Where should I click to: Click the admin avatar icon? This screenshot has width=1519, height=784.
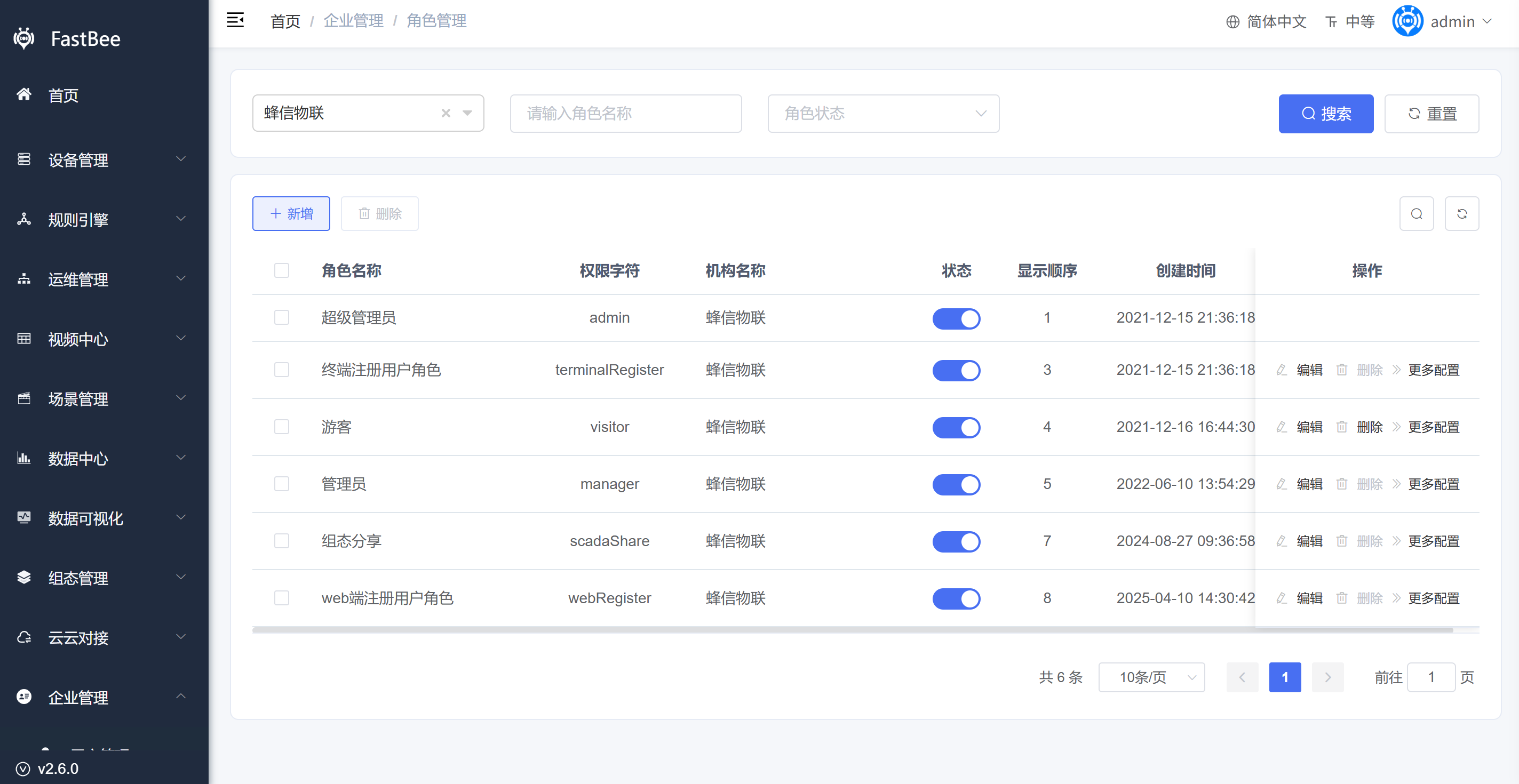click(1407, 21)
